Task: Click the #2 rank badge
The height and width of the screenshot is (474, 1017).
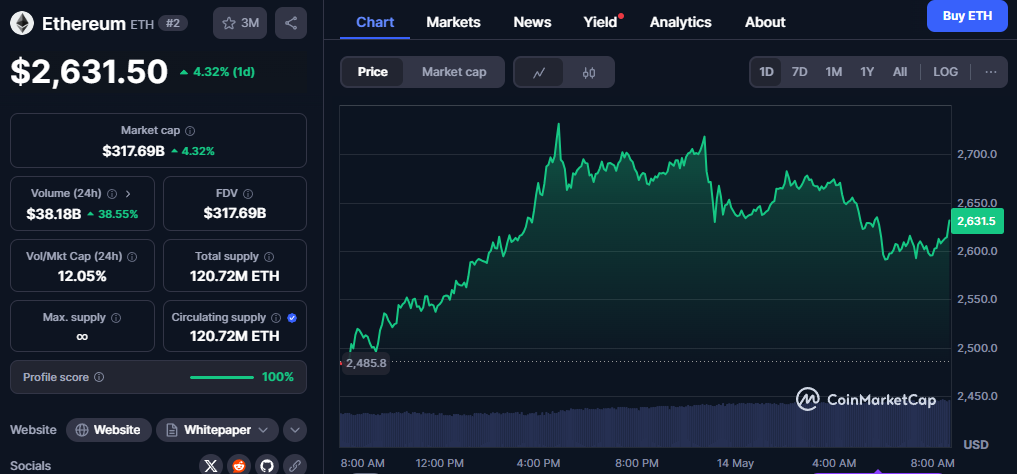Action: click(173, 23)
